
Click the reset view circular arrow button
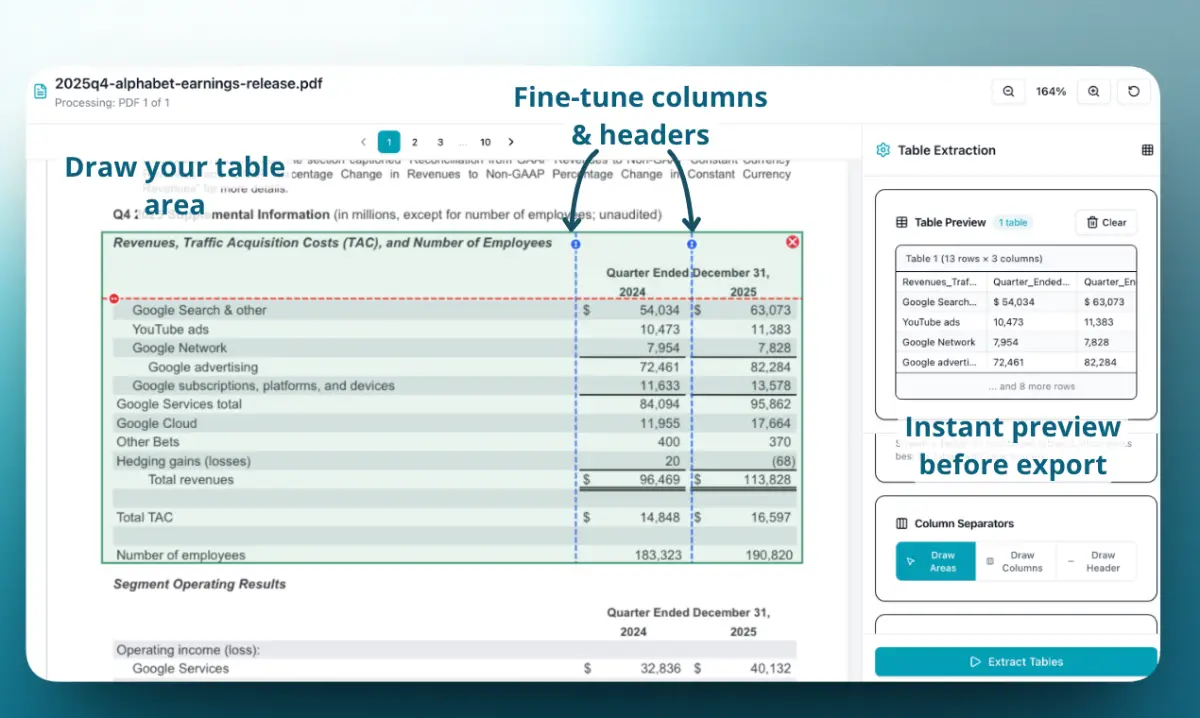tap(1133, 91)
